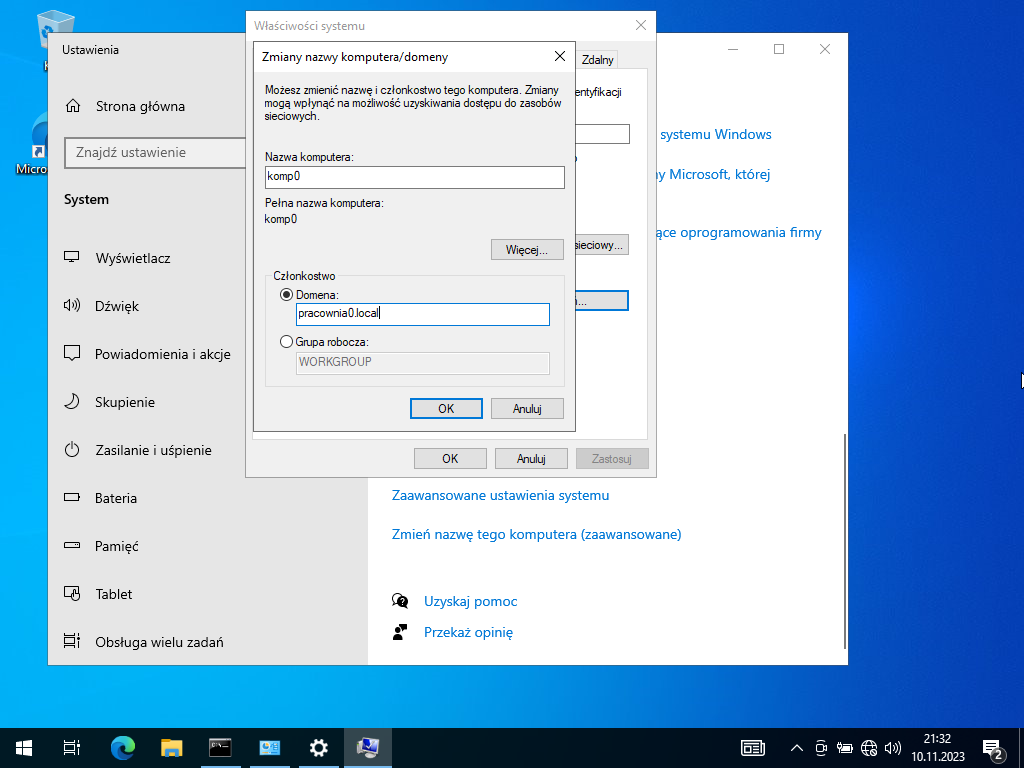Click the Settings window vertical scrollbar
This screenshot has width=1024, height=768.
tap(845, 542)
